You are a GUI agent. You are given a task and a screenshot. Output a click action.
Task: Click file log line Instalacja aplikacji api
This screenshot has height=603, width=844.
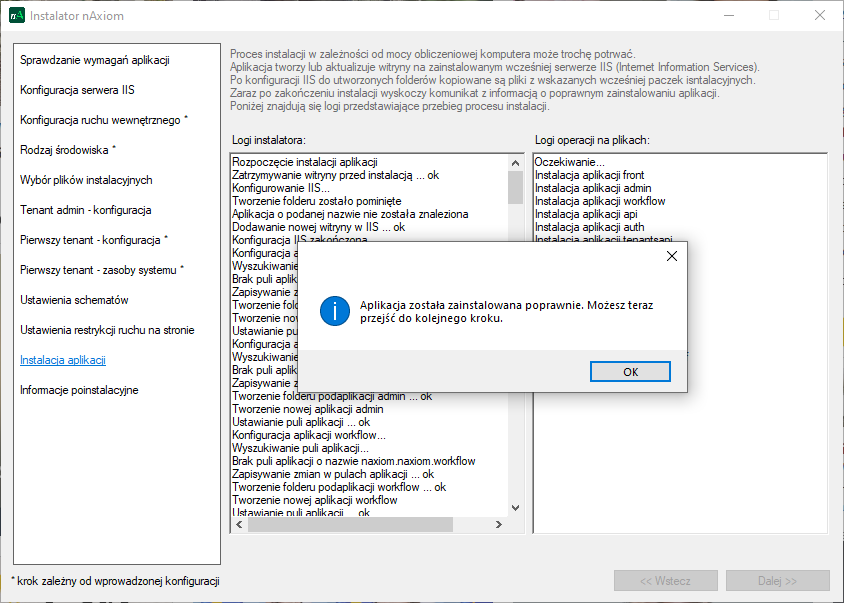(586, 214)
